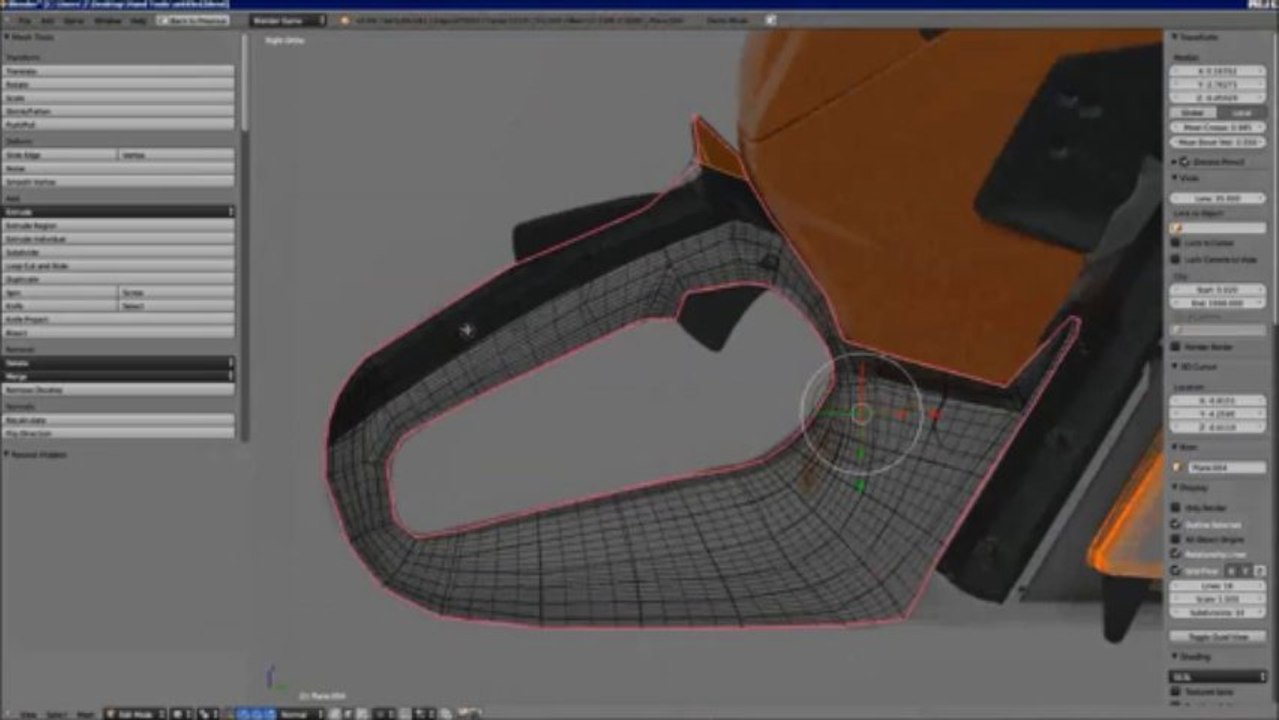Open the Select menu in 3D view header
The width and height of the screenshot is (1279, 720).
point(57,714)
